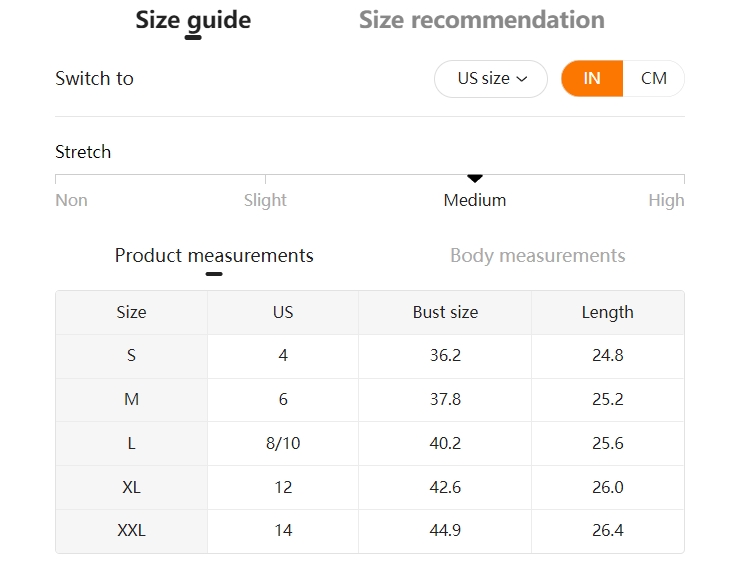Select the S size row
Image resolution: width=741 pixels, height=562 pixels.
click(x=370, y=355)
